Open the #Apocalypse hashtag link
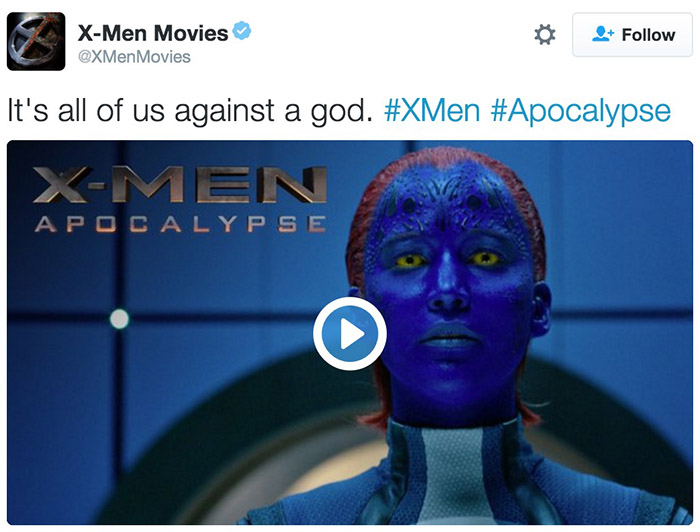Screen dimensions: 700x532 pyautogui.click(x=580, y=111)
